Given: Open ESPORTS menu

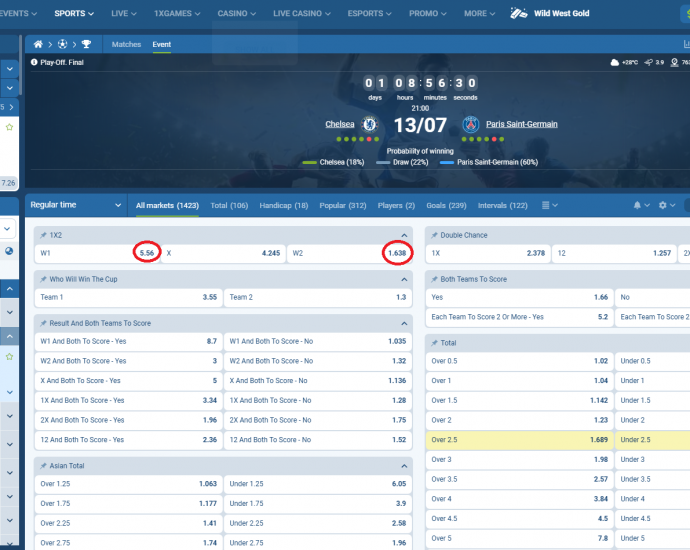Looking at the screenshot, I should [x=369, y=14].
